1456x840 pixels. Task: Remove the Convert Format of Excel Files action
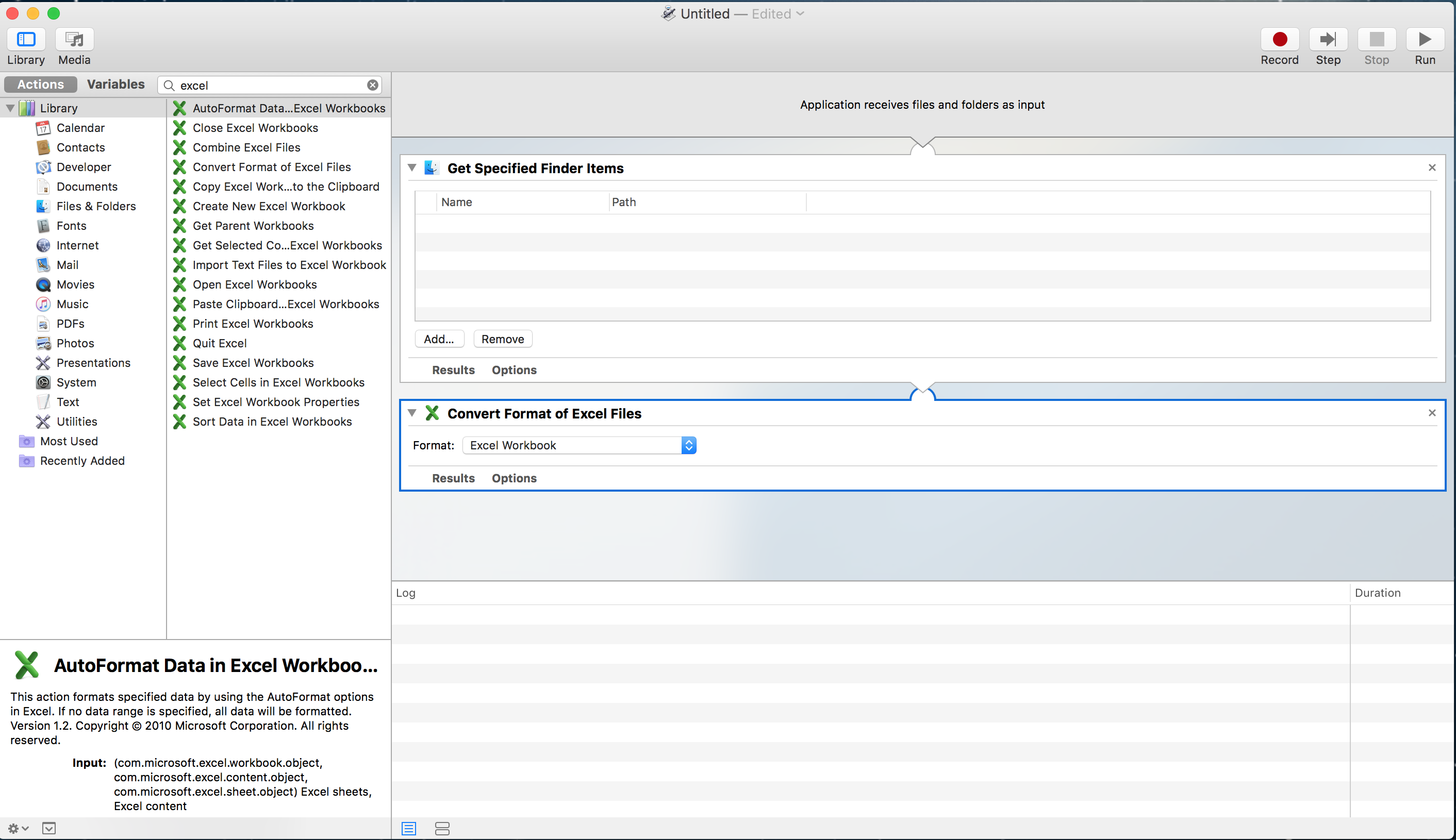1432,412
